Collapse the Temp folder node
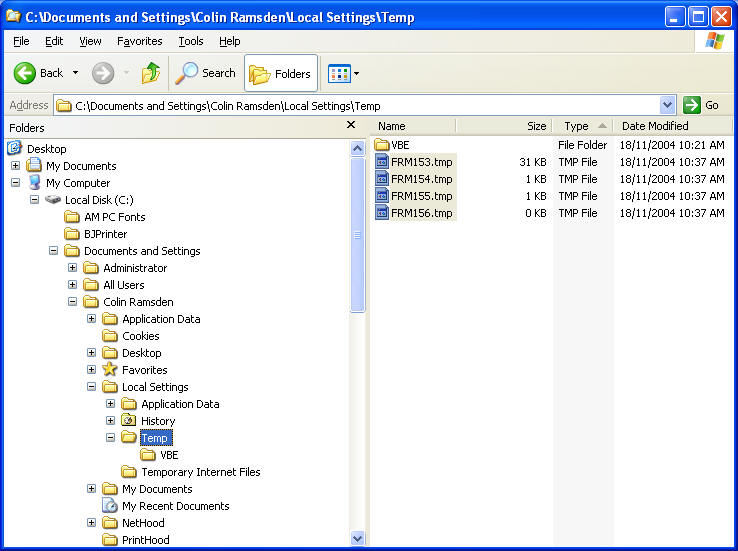Screen dimensions: 738x551 point(110,438)
